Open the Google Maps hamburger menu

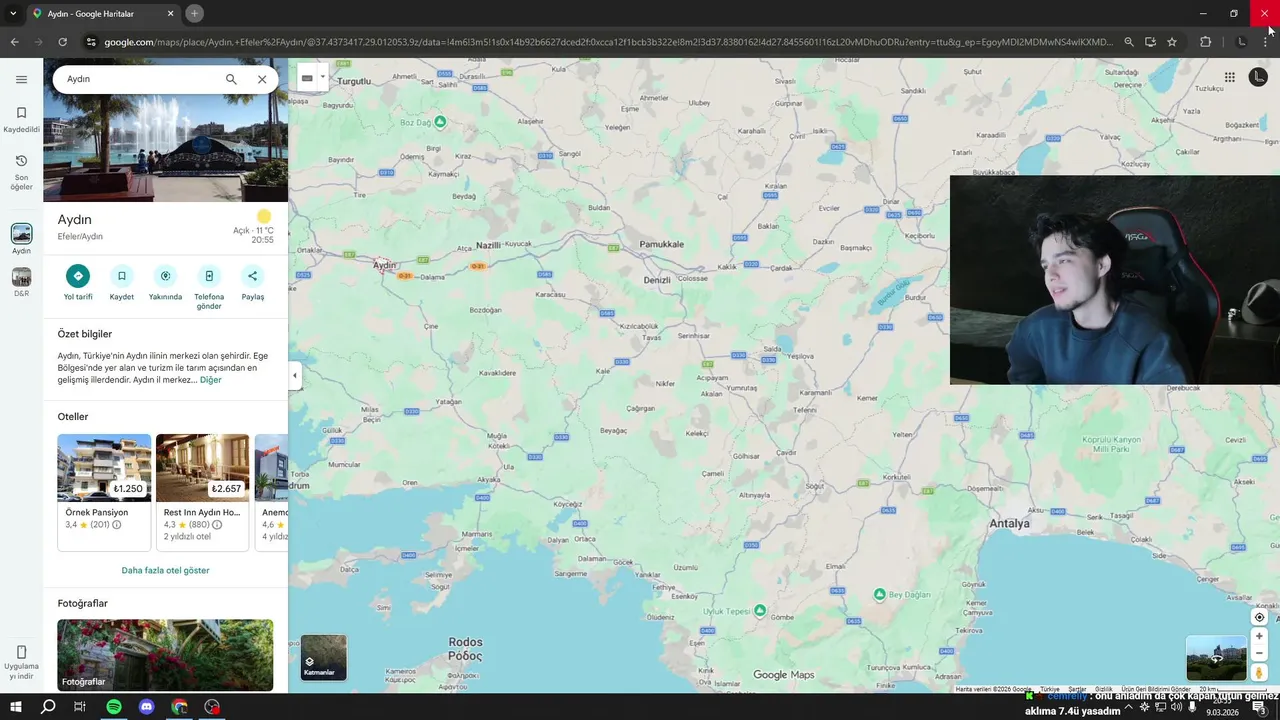[21, 79]
